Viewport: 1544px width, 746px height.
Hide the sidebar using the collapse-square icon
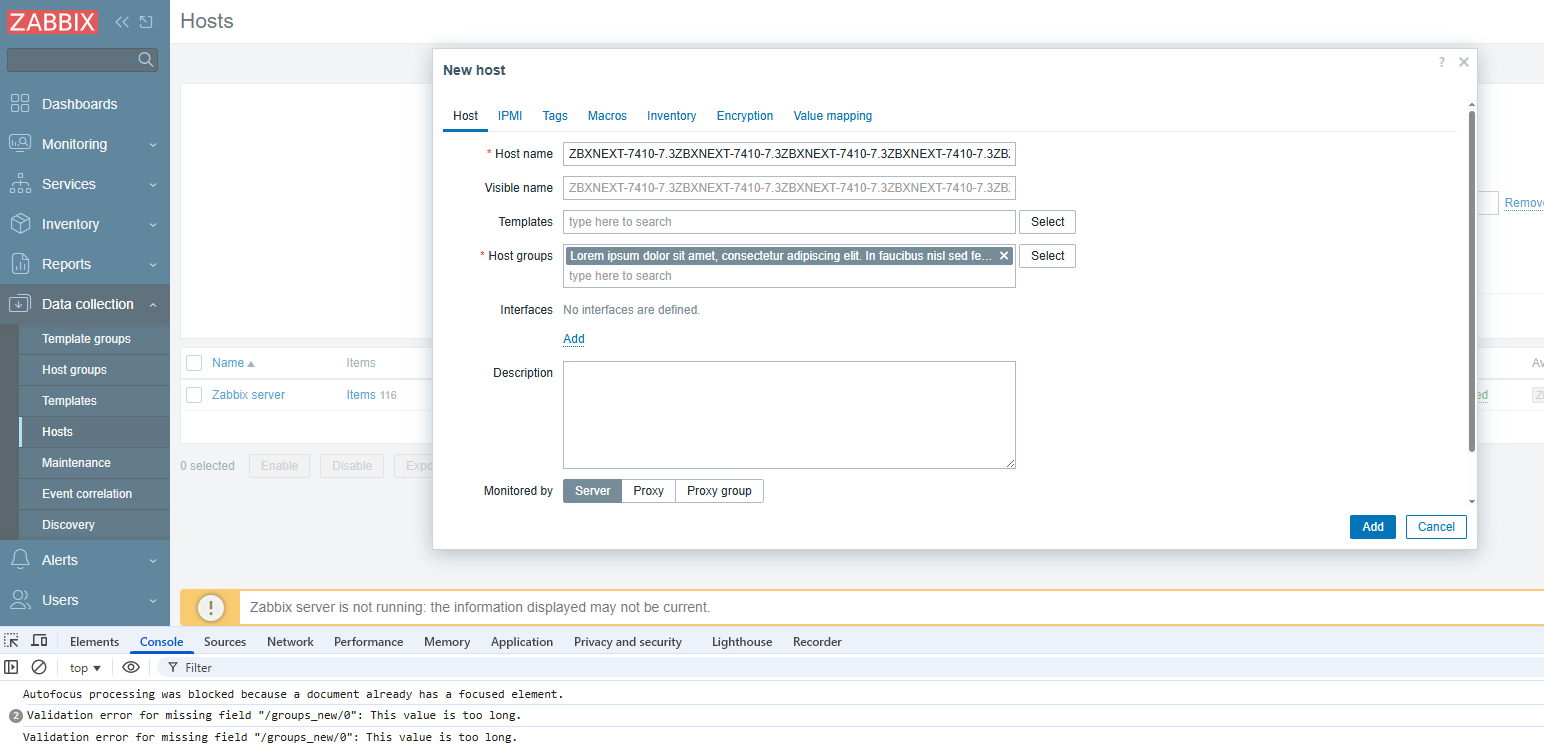(x=146, y=21)
